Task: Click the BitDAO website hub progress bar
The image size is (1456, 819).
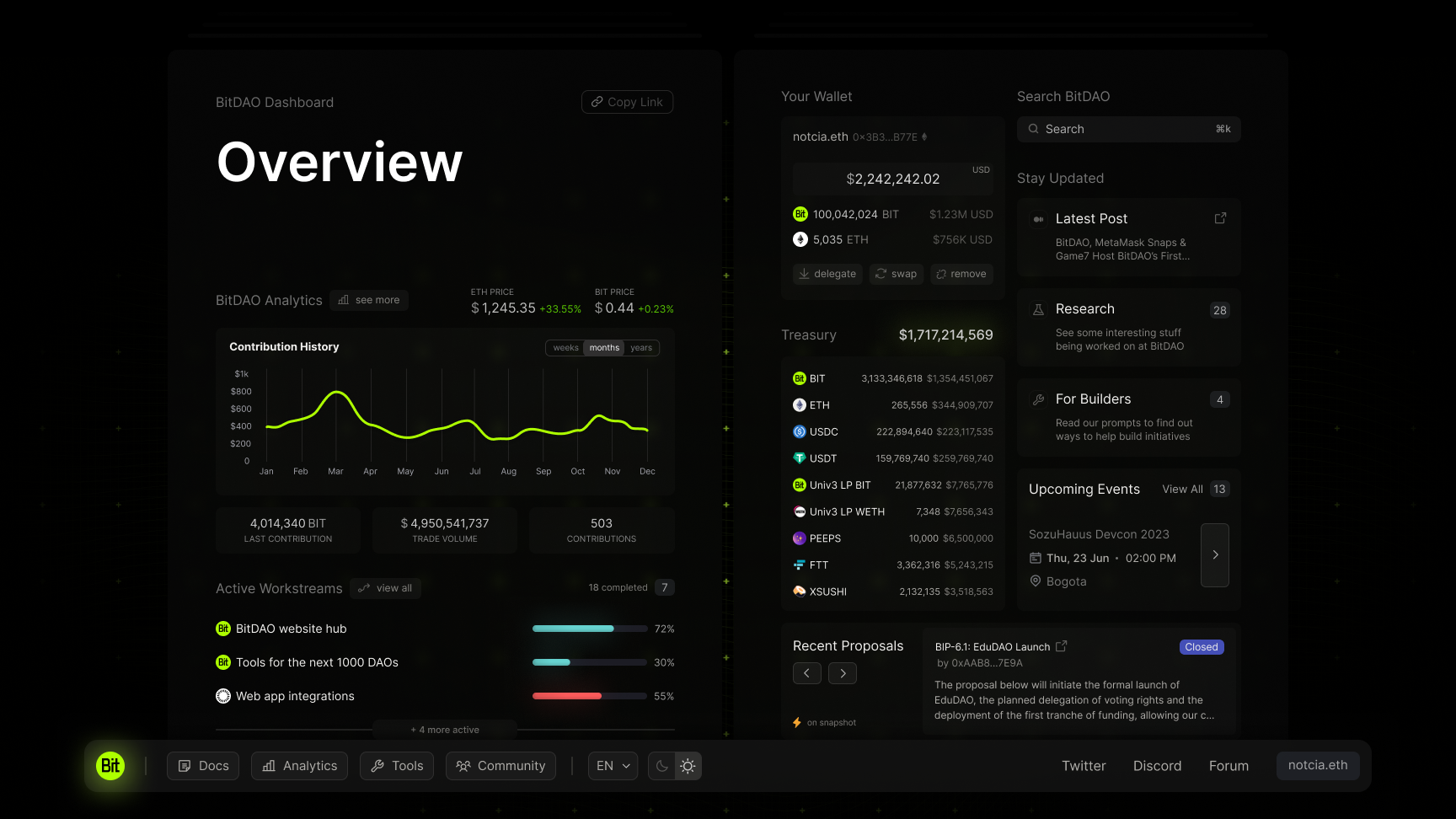Action: [590, 629]
